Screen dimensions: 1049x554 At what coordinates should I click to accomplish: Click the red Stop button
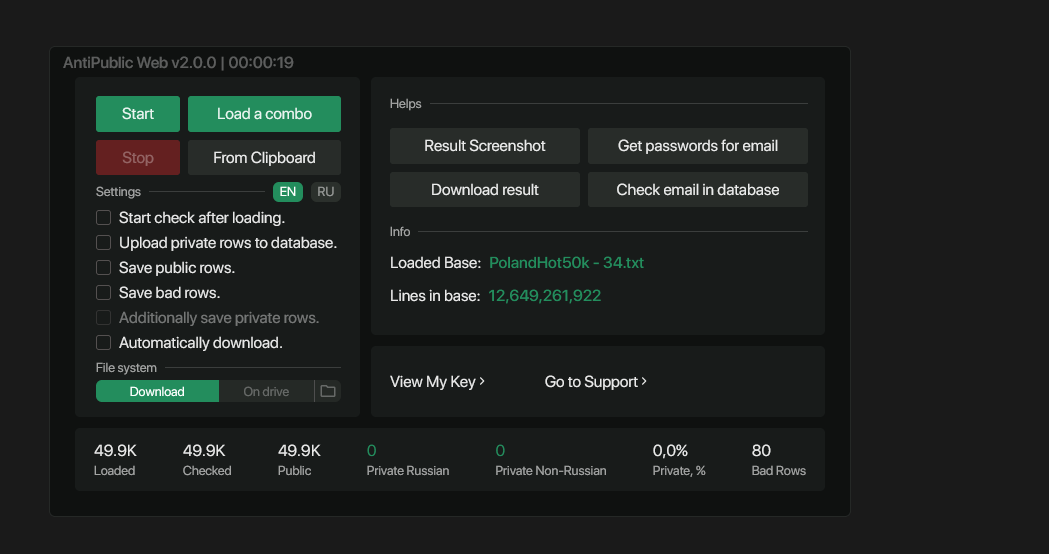pyautogui.click(x=138, y=158)
